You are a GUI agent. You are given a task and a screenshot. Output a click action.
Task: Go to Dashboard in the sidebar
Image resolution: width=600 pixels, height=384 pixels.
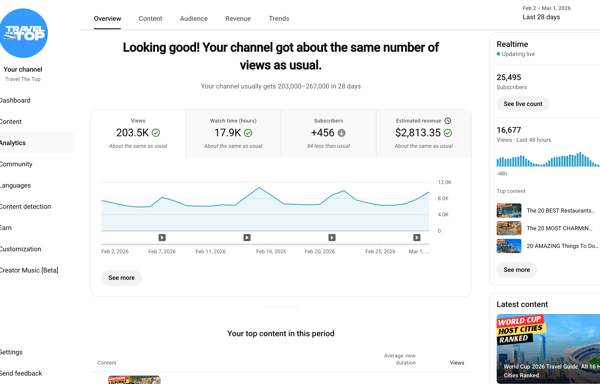point(15,100)
